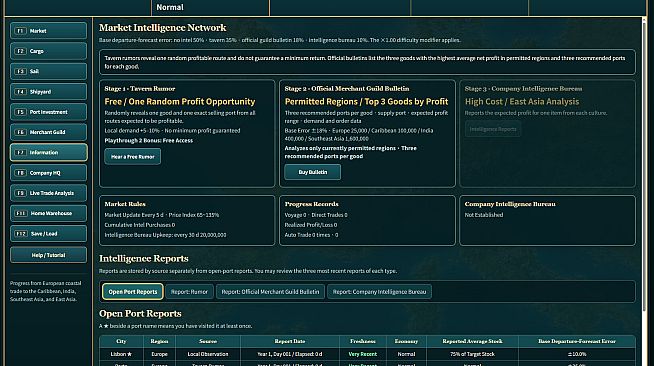Click the Source column header
Viewport: 654px width, 366px height.
point(208,341)
